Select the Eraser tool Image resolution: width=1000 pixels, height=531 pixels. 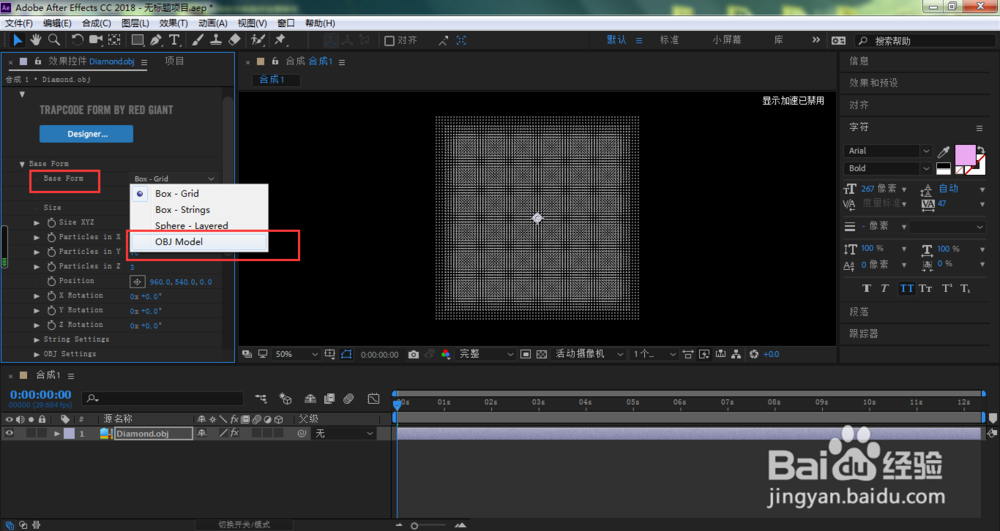tap(234, 40)
